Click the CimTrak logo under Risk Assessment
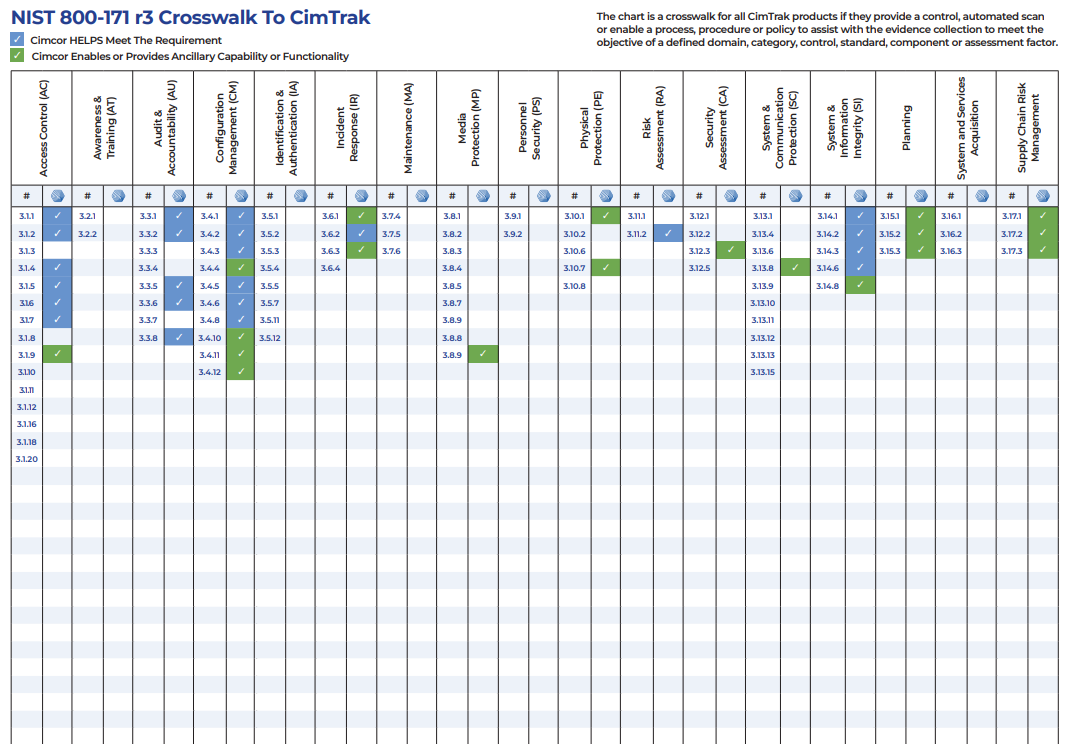The image size is (1069, 744). coord(669,196)
